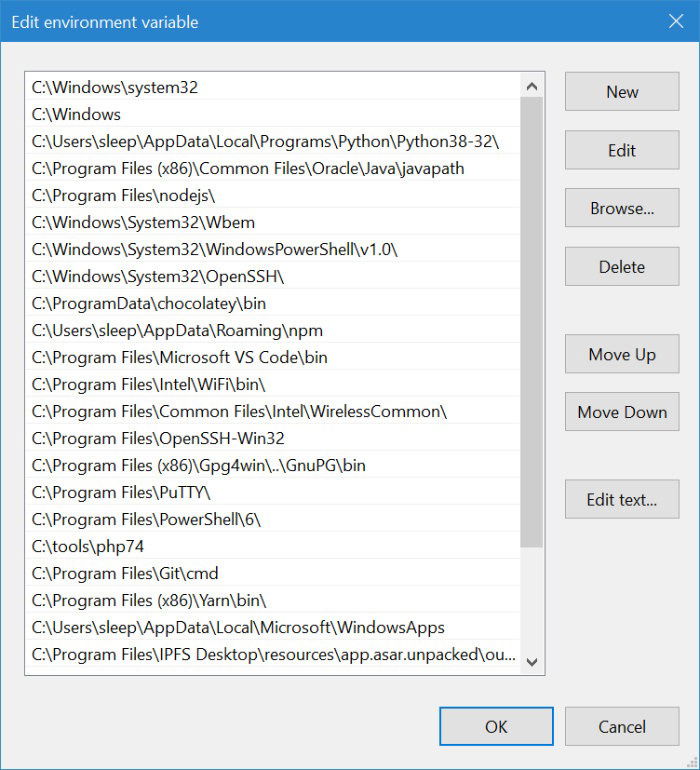Close the Edit environment variable dialog
The image size is (700, 770).
pyautogui.click(x=676, y=21)
